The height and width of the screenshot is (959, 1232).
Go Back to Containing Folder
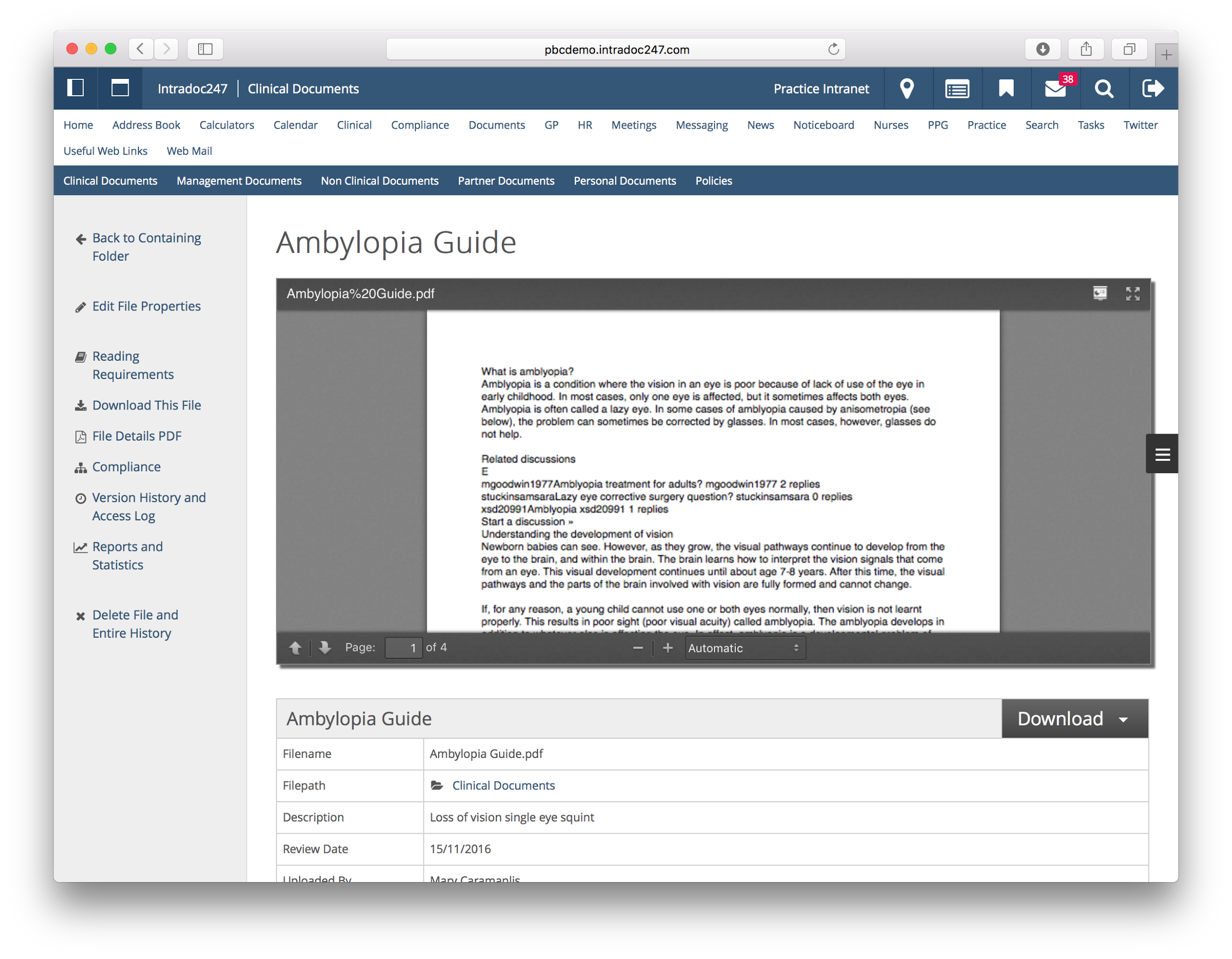click(x=147, y=247)
